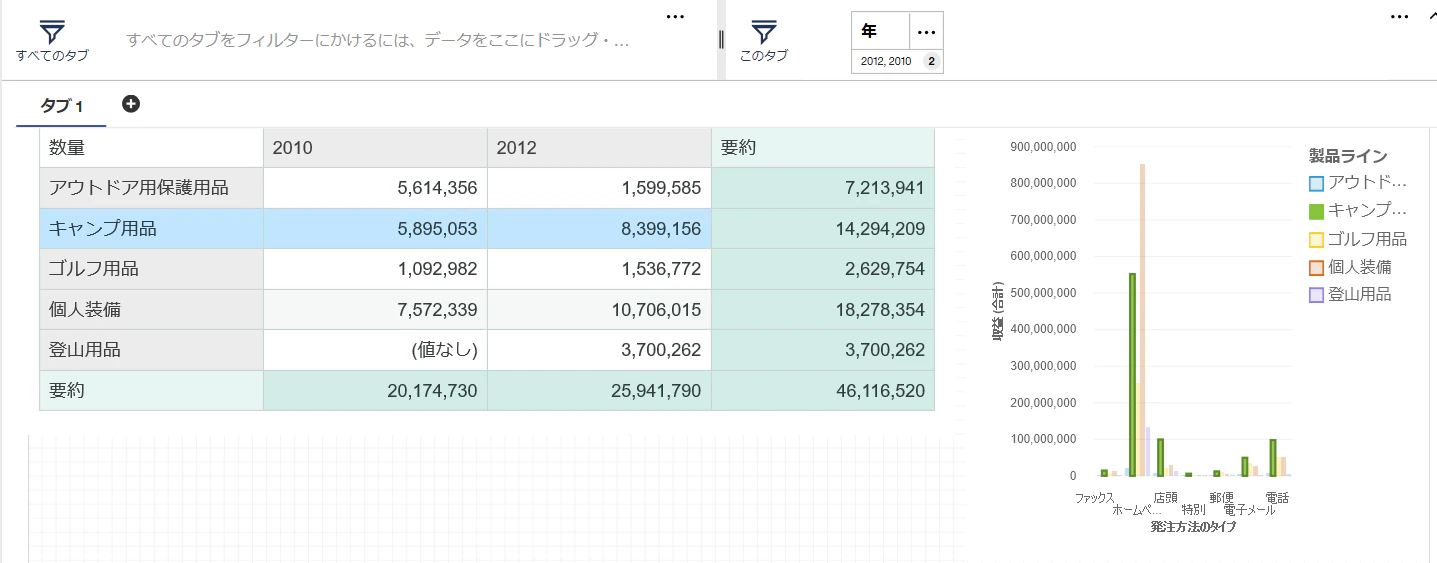Click cell value 1,536,772
Screen dimensions: 1437x563
tap(599, 269)
